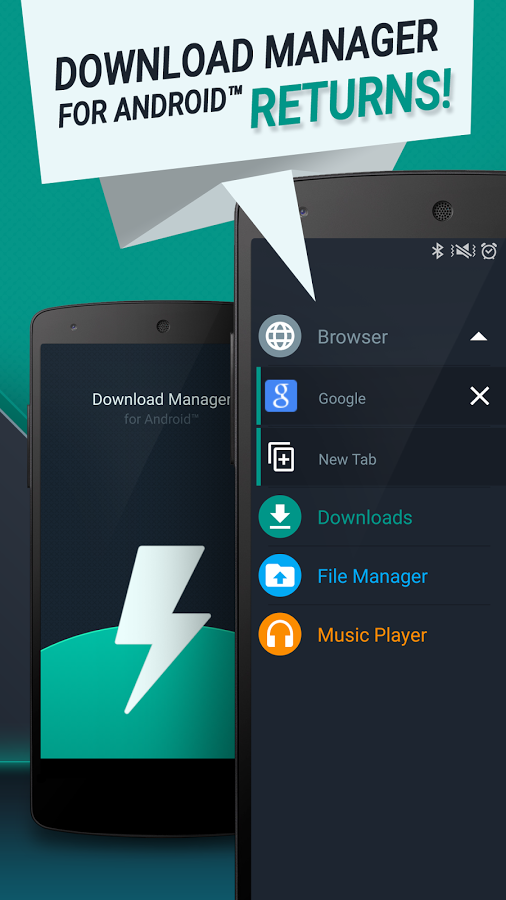The image size is (506, 900).
Task: Tap the Download Manager splash title
Action: click(161, 399)
